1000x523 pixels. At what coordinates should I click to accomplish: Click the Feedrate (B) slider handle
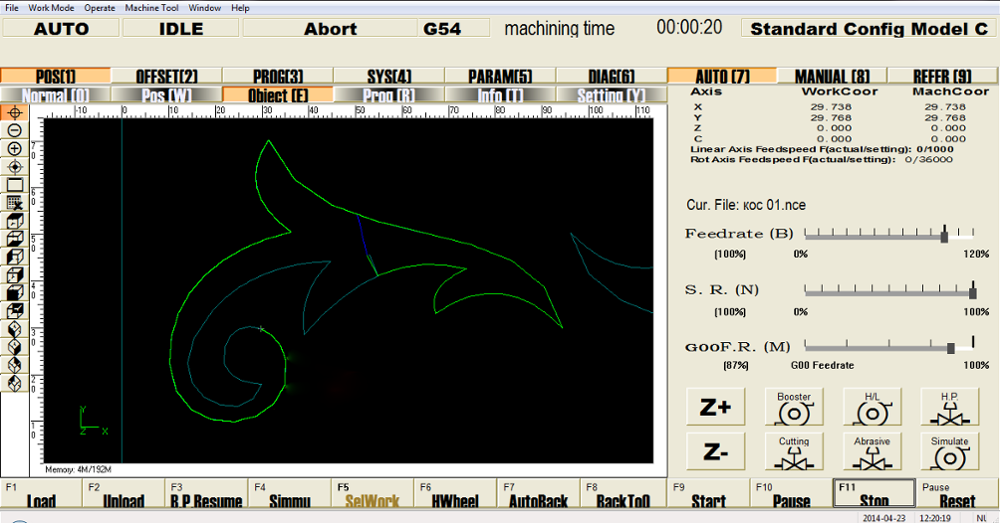click(x=944, y=236)
